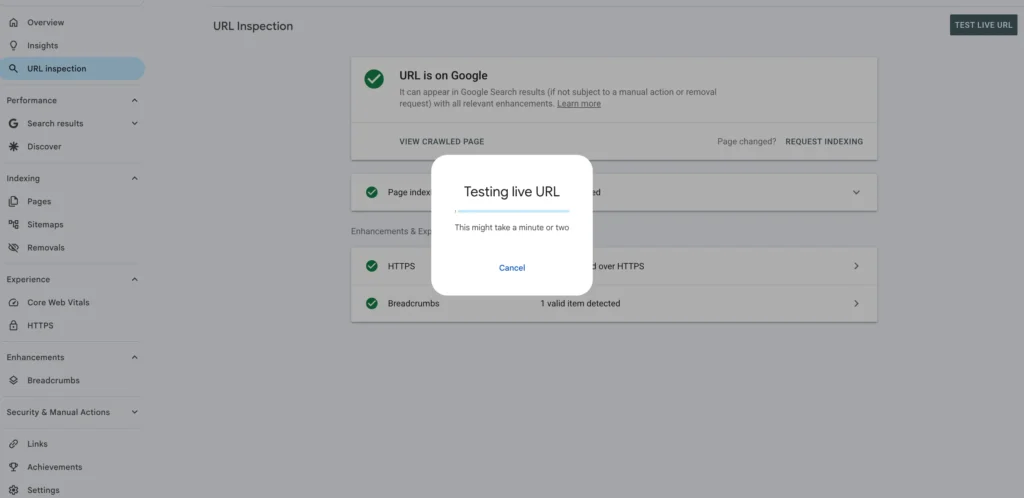
Task: Click 'URL is on Google' heading
Action: point(443,76)
